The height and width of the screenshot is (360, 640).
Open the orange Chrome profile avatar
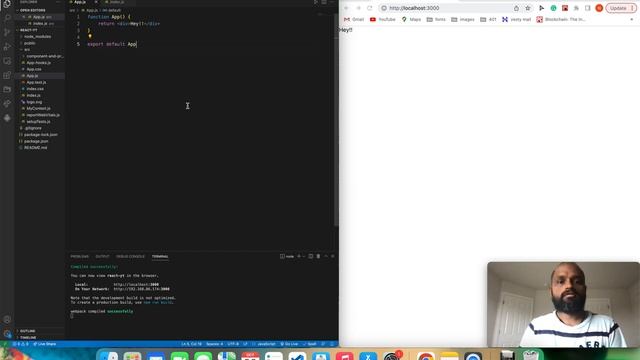(x=599, y=8)
